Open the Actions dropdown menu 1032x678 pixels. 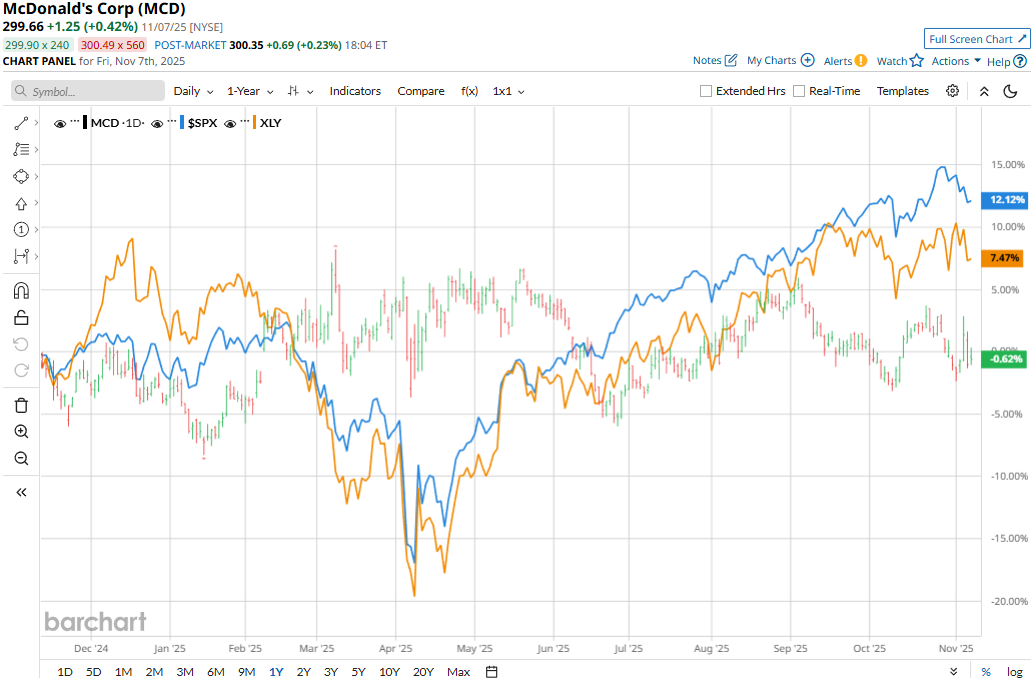click(956, 61)
